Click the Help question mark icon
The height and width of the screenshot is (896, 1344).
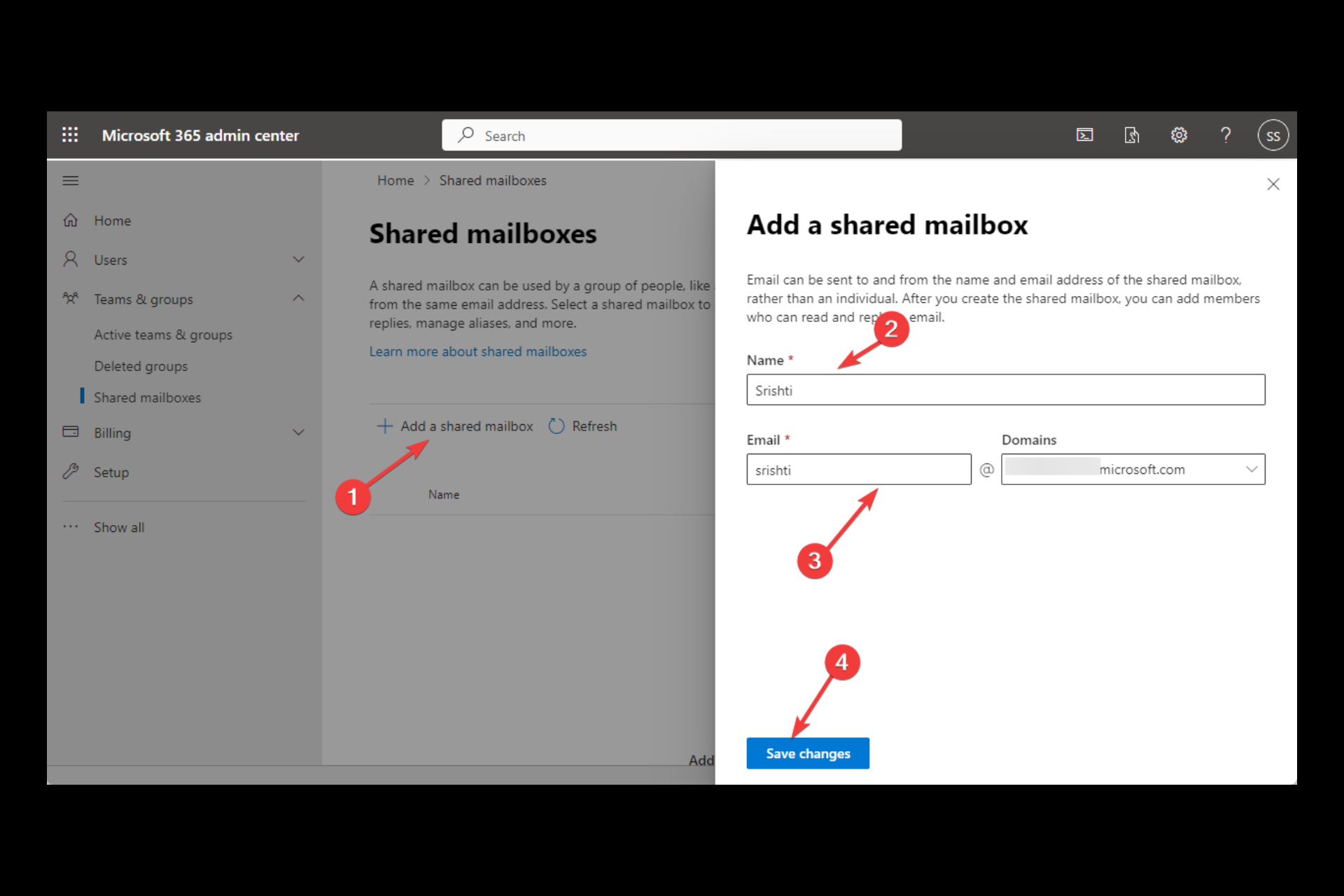[x=1225, y=135]
